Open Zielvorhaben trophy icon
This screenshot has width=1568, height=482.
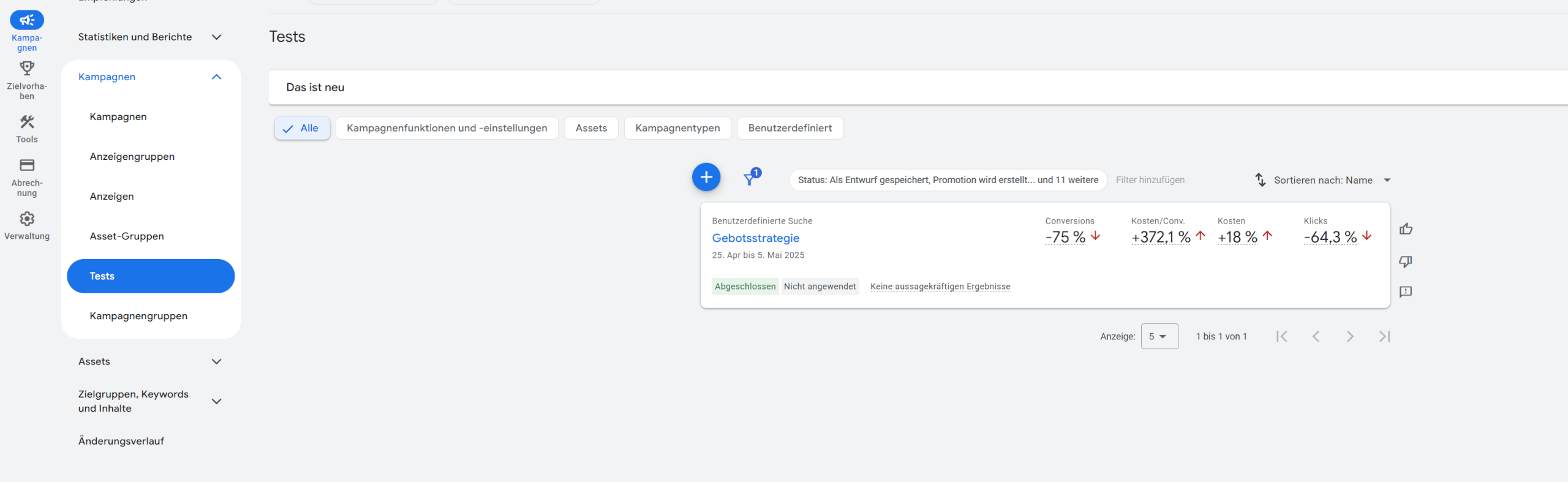pos(27,68)
